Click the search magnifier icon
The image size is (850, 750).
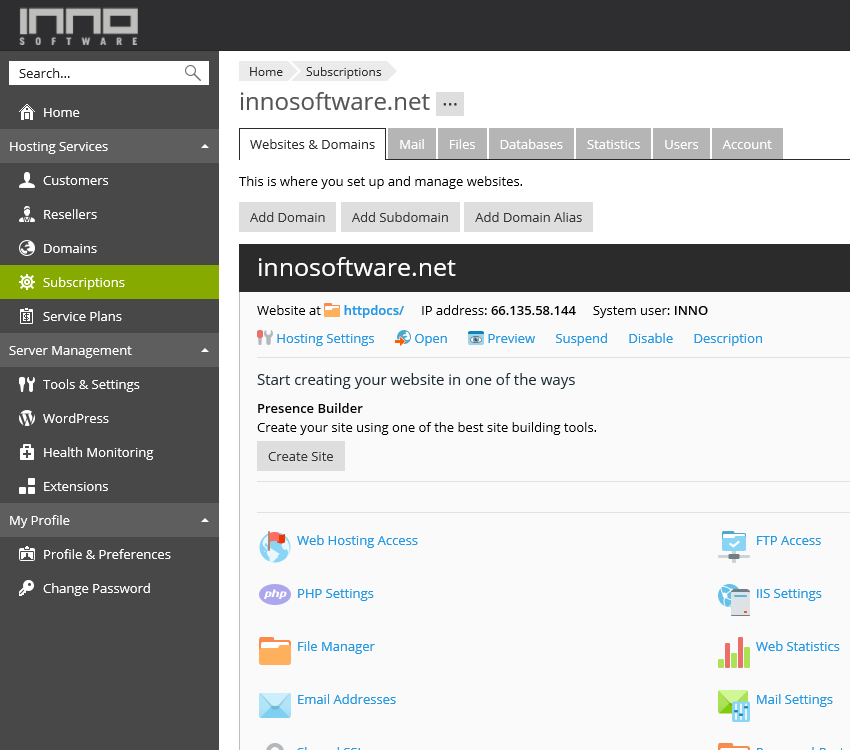pyautogui.click(x=192, y=73)
